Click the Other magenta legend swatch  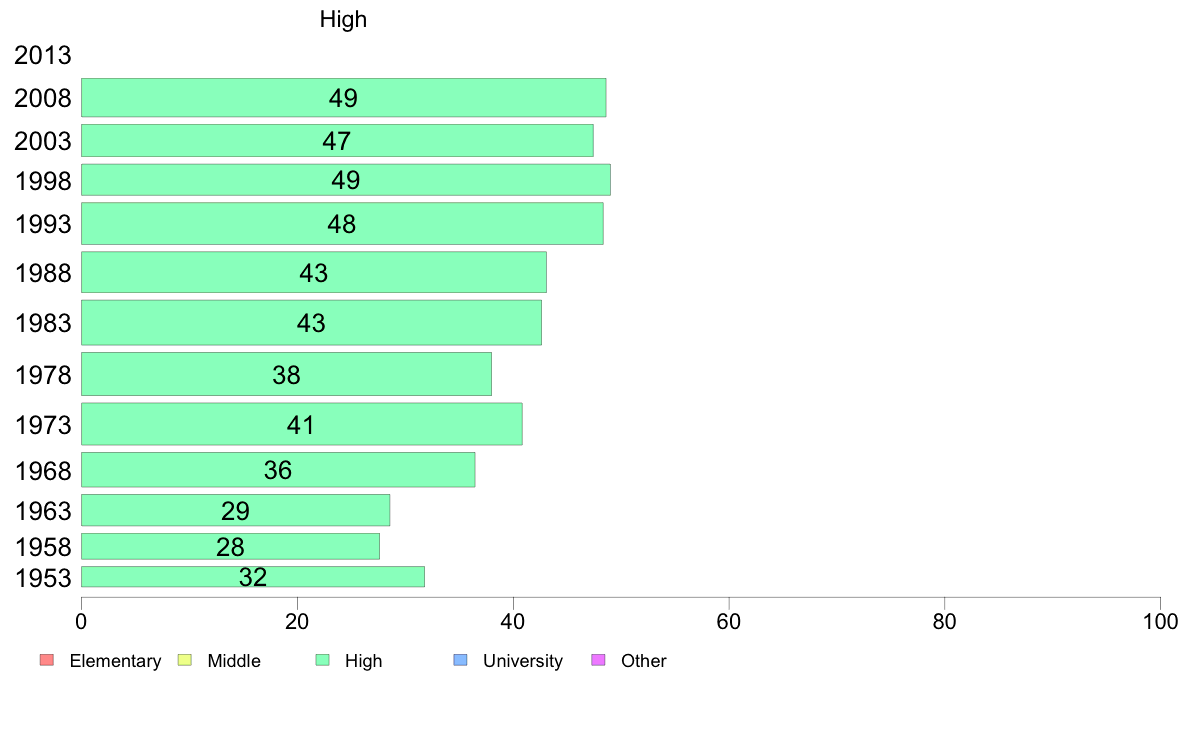coord(598,660)
